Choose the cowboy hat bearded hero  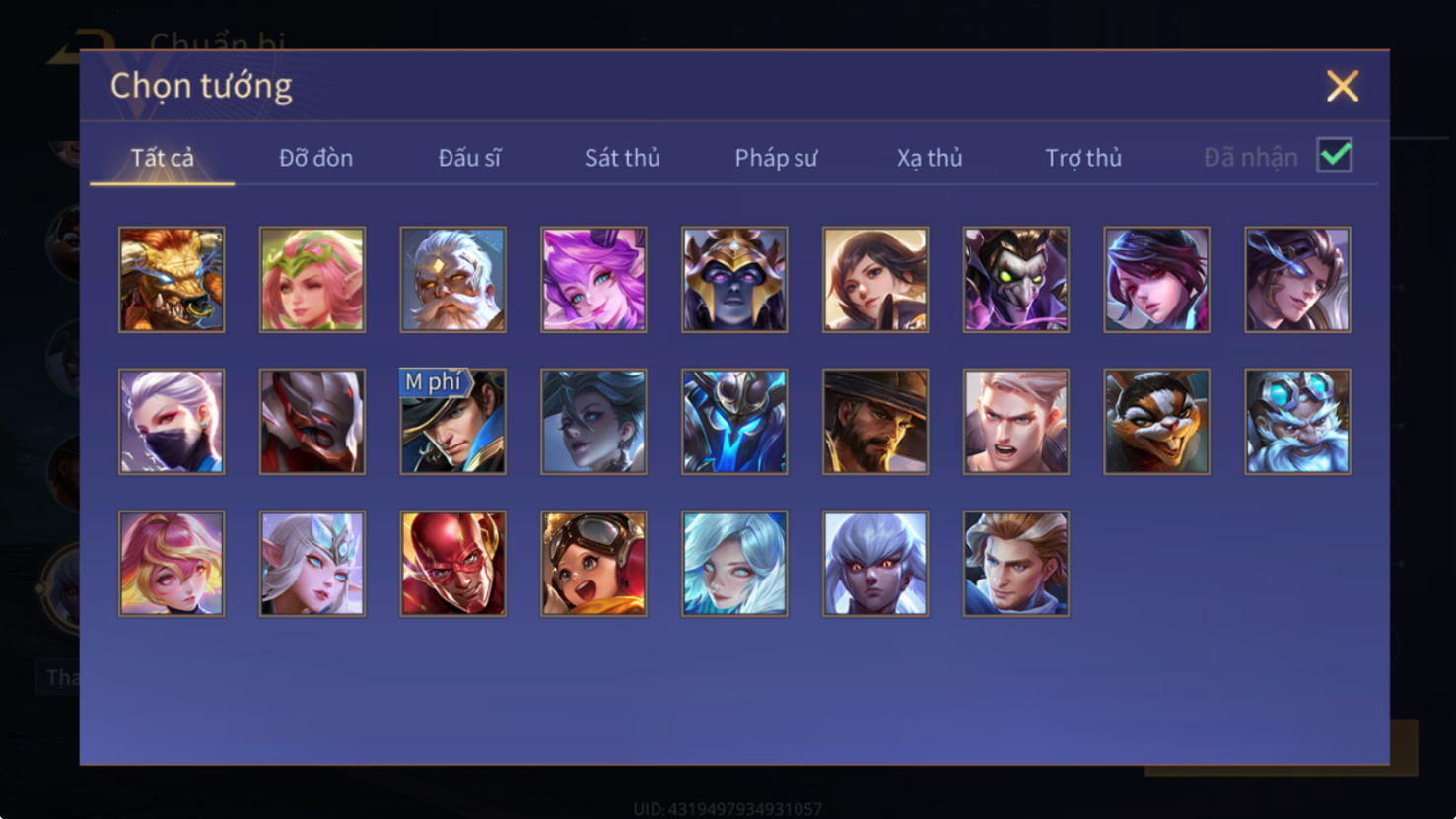[x=875, y=422]
